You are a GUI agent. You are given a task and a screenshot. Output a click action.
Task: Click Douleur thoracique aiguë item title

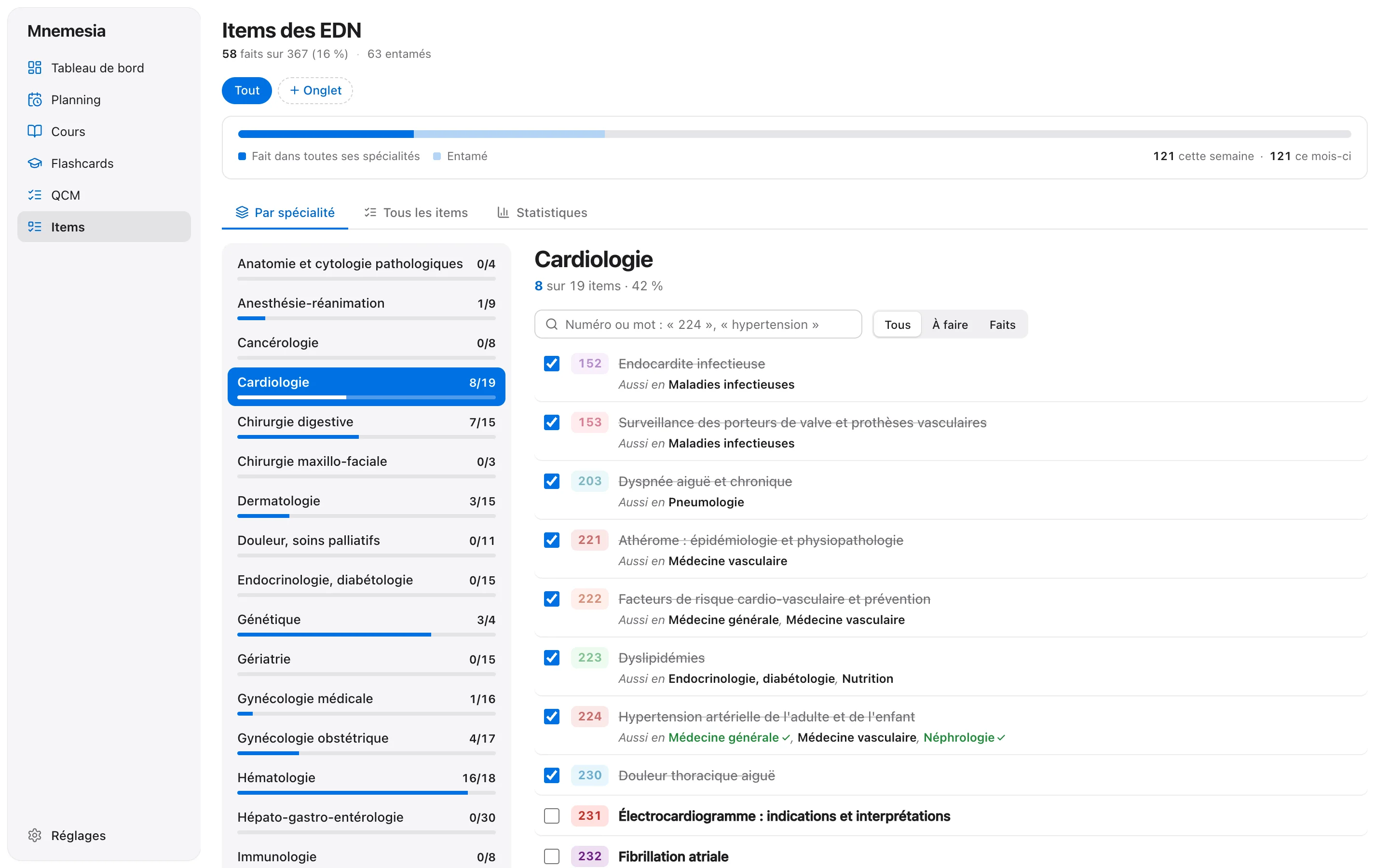coord(696,775)
